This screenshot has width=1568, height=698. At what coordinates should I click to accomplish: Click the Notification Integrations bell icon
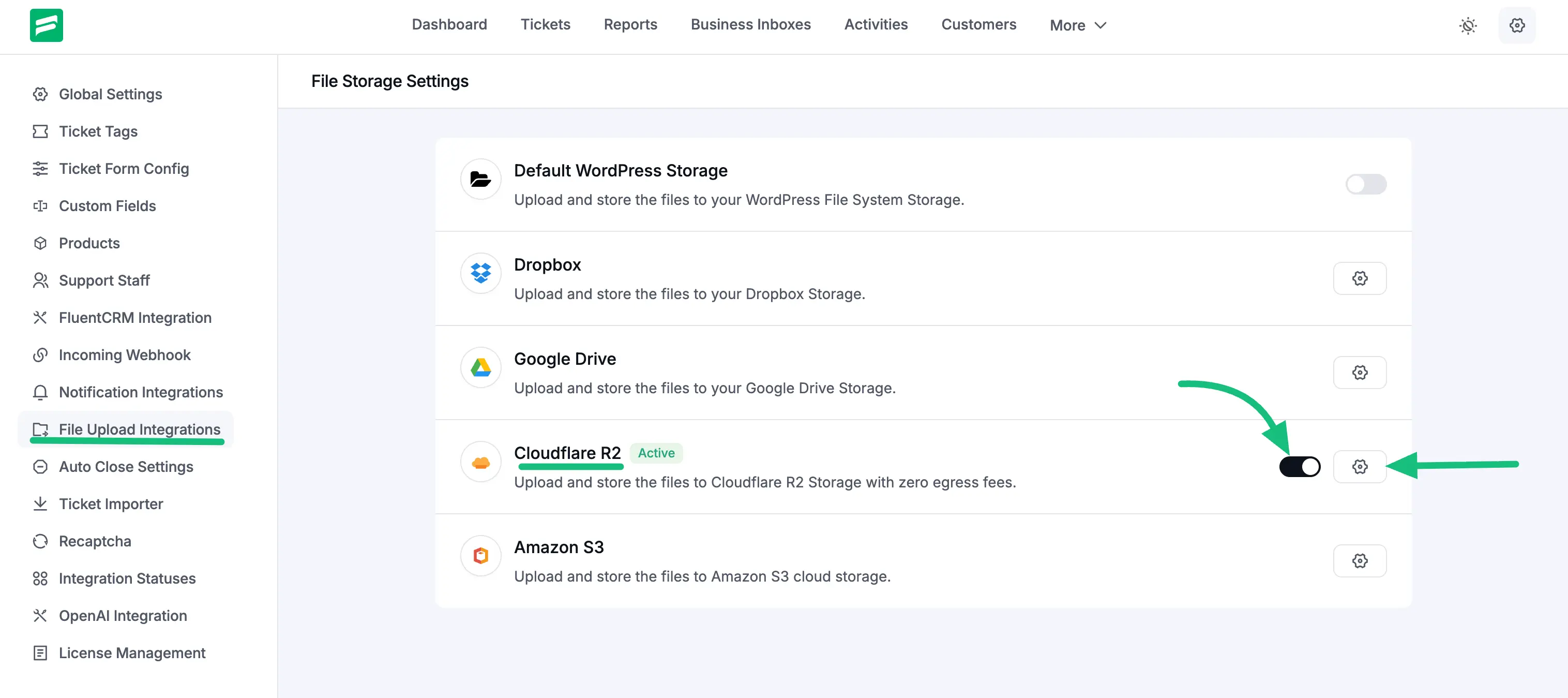40,392
